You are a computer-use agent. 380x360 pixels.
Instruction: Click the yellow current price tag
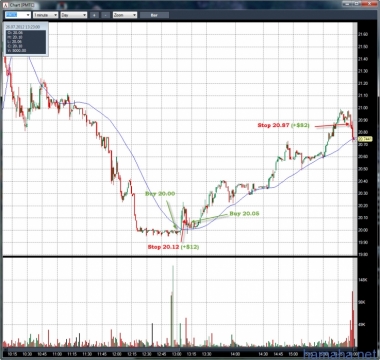coord(365,139)
